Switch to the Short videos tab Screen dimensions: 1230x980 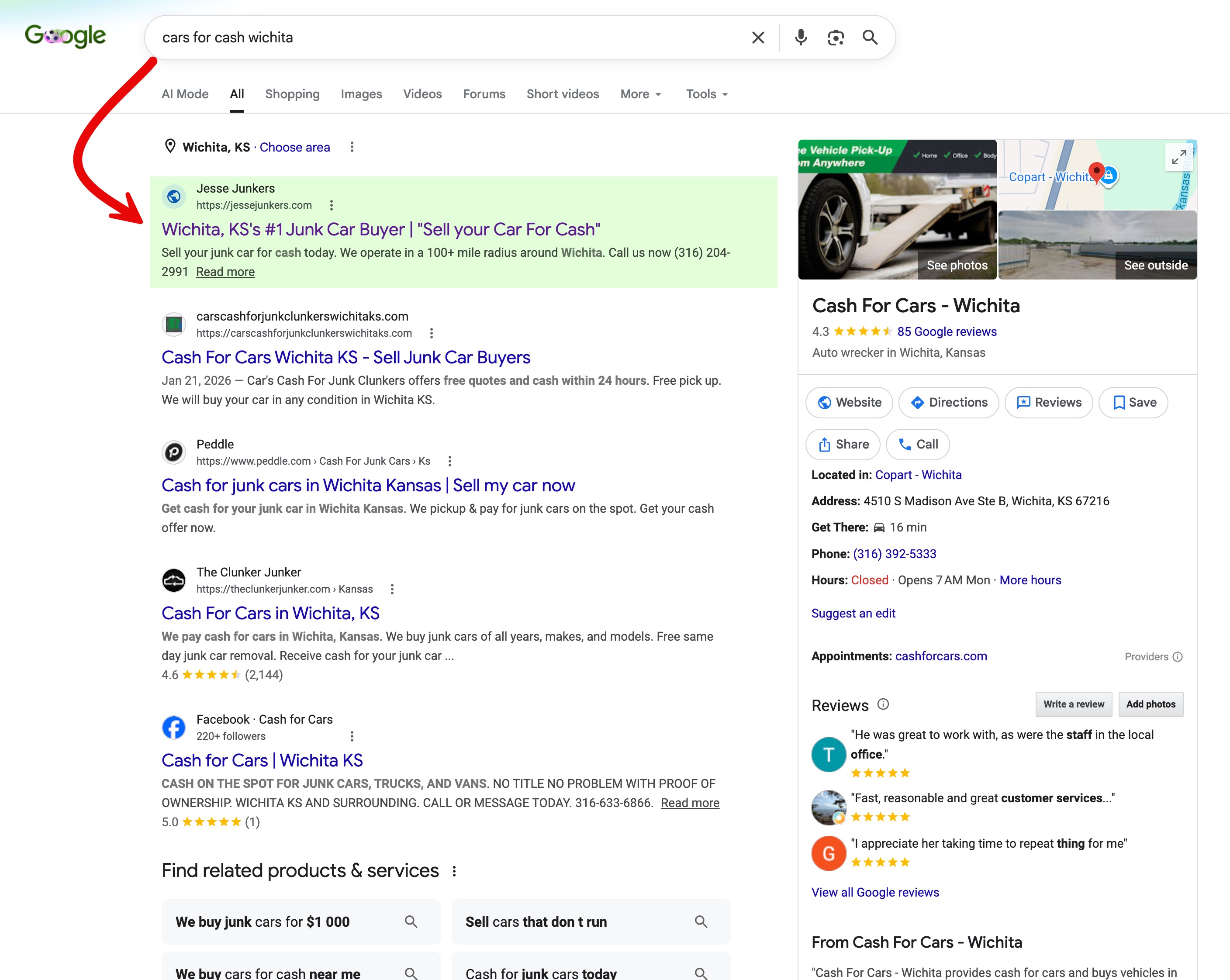point(563,94)
